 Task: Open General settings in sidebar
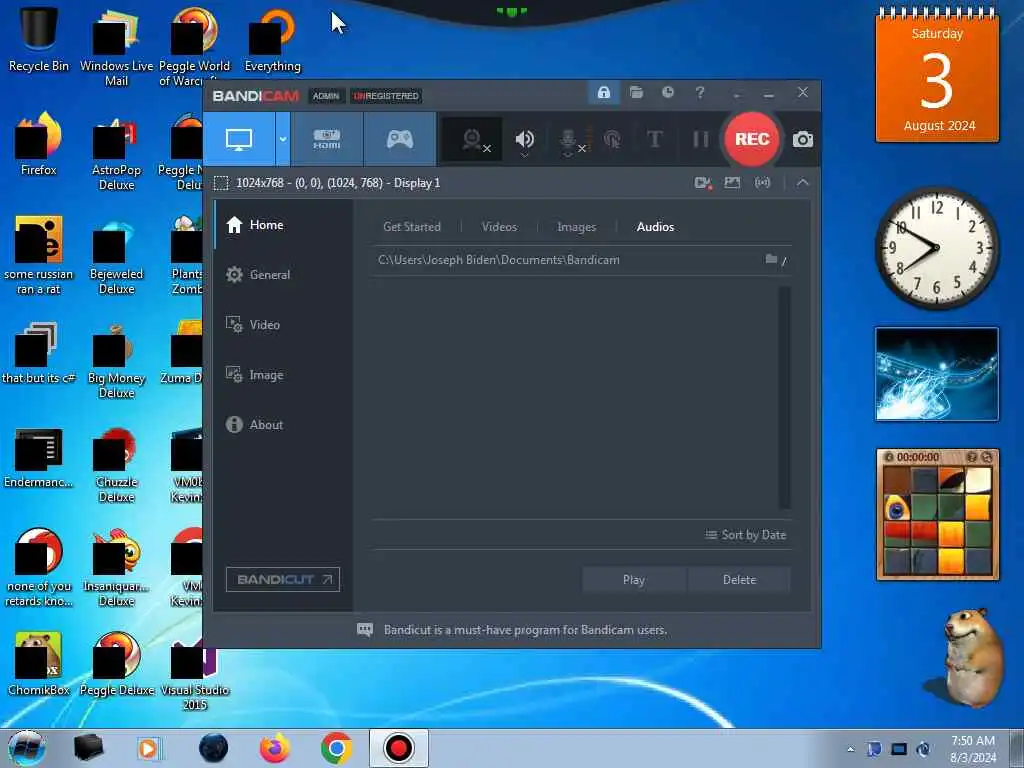click(x=283, y=274)
